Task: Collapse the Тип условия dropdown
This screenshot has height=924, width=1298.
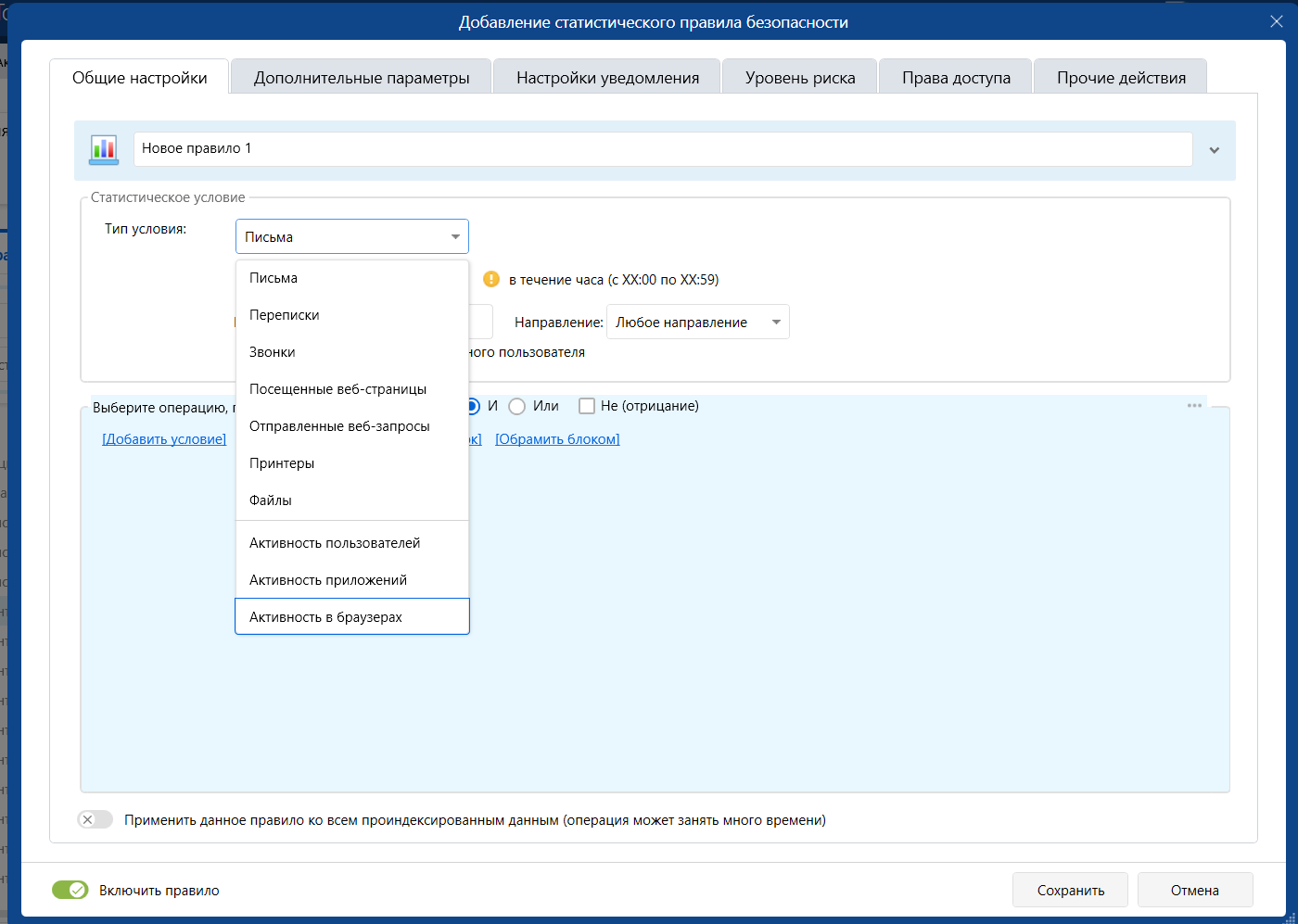Action: click(352, 236)
